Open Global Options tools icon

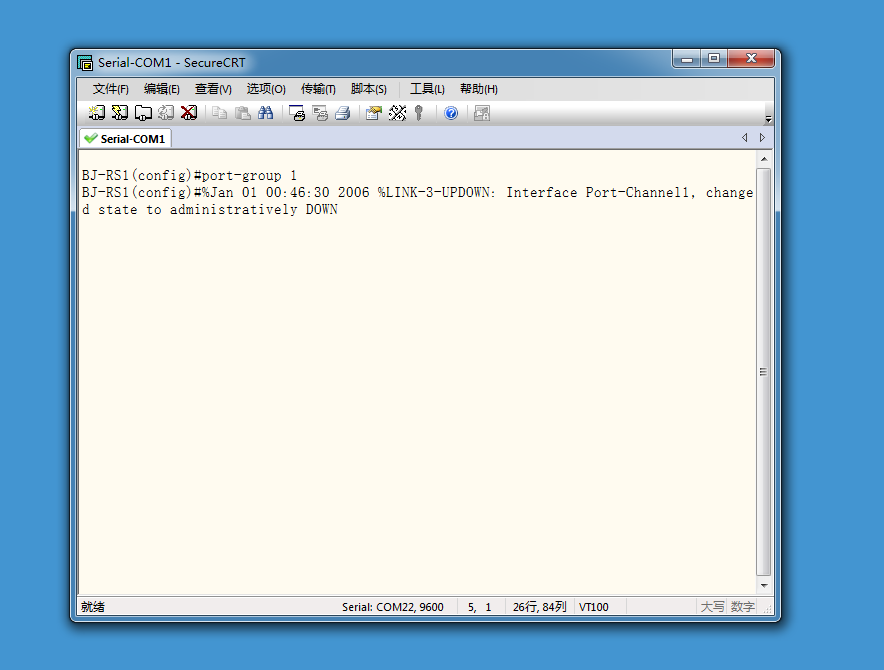coord(397,113)
